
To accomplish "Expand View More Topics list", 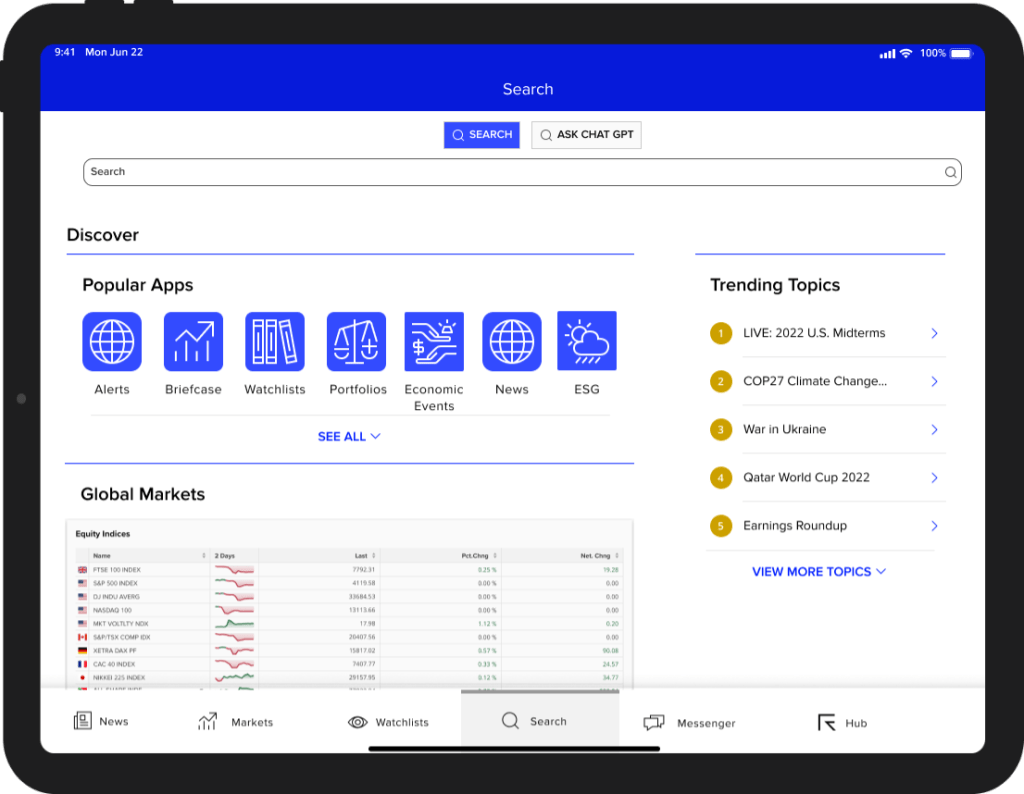I will pyautogui.click(x=819, y=572).
